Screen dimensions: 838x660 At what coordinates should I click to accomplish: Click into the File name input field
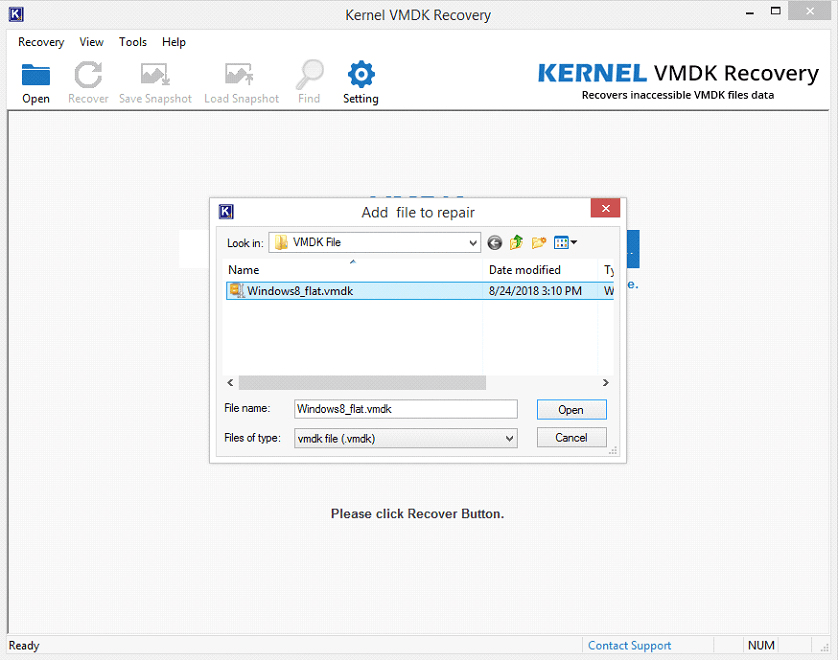pos(406,409)
